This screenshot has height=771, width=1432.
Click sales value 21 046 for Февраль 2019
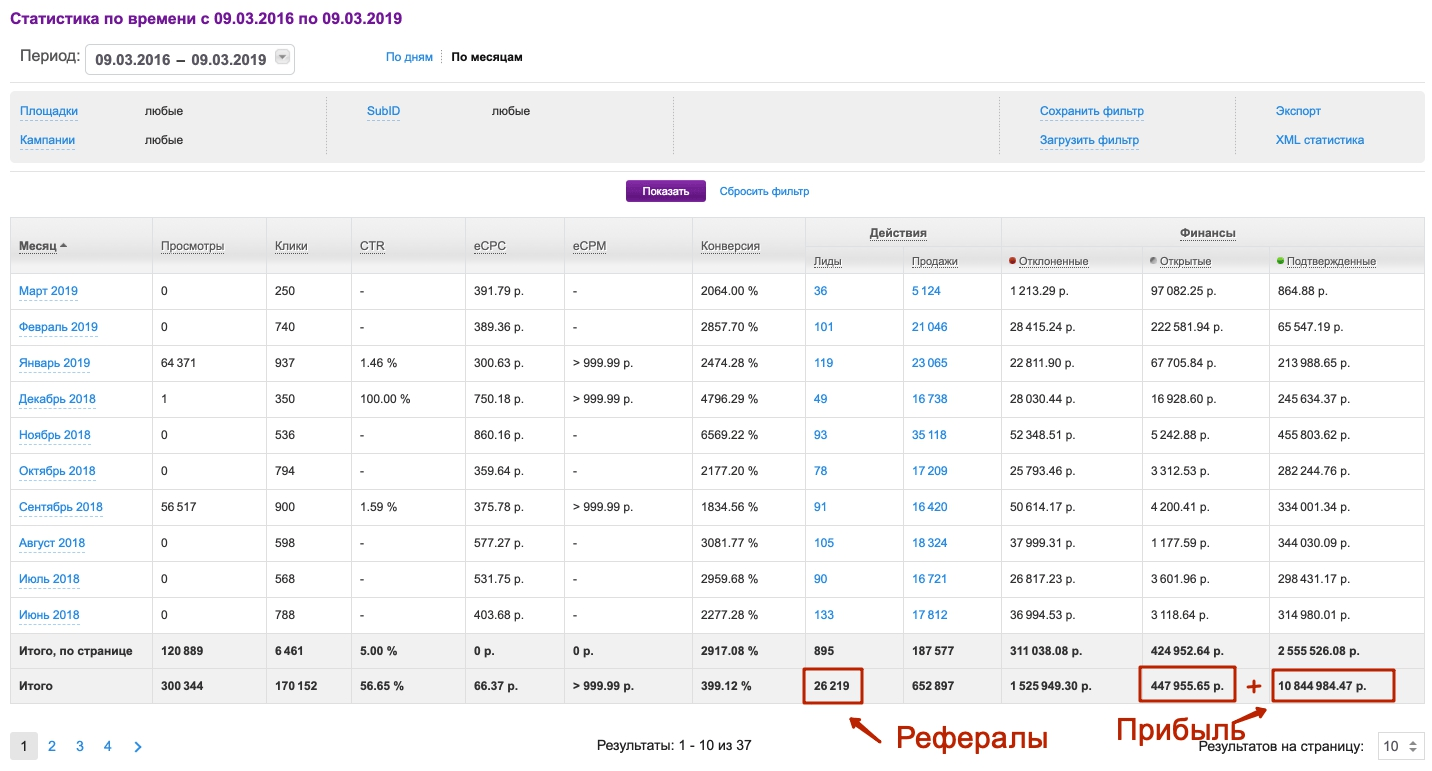[x=930, y=327]
